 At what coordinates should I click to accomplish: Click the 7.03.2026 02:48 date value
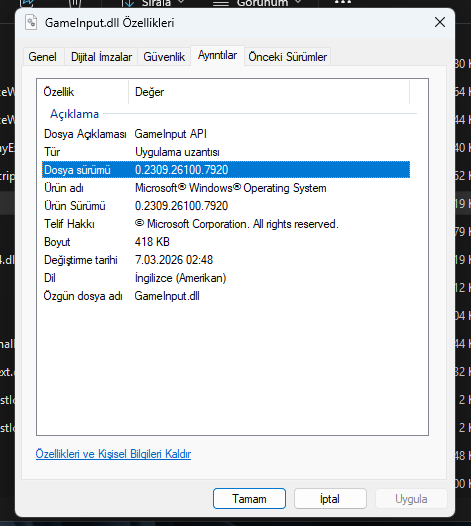coord(174,260)
